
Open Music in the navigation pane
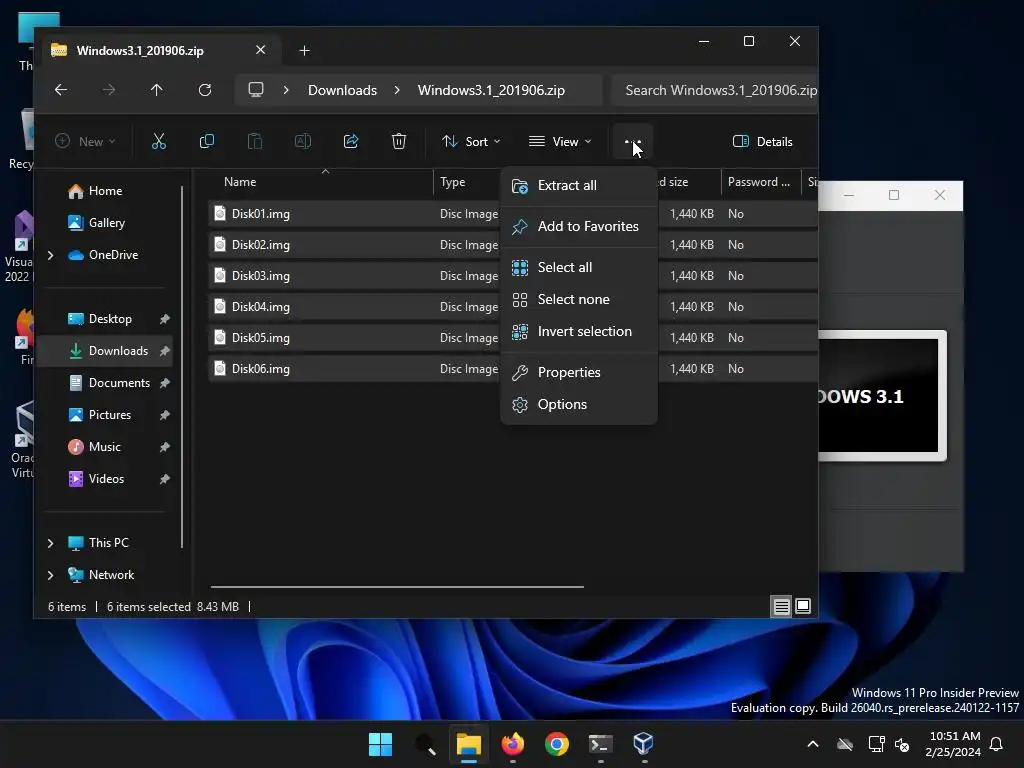coord(104,447)
